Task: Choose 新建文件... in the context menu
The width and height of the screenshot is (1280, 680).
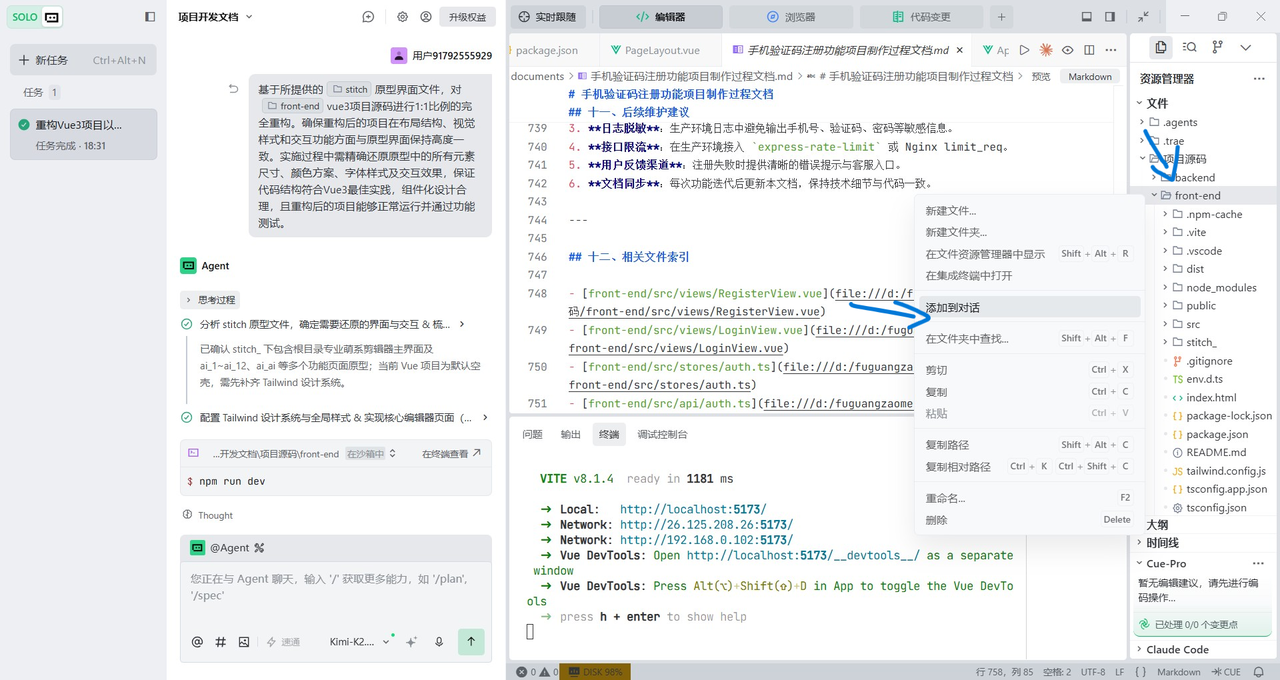Action: (x=1028, y=211)
